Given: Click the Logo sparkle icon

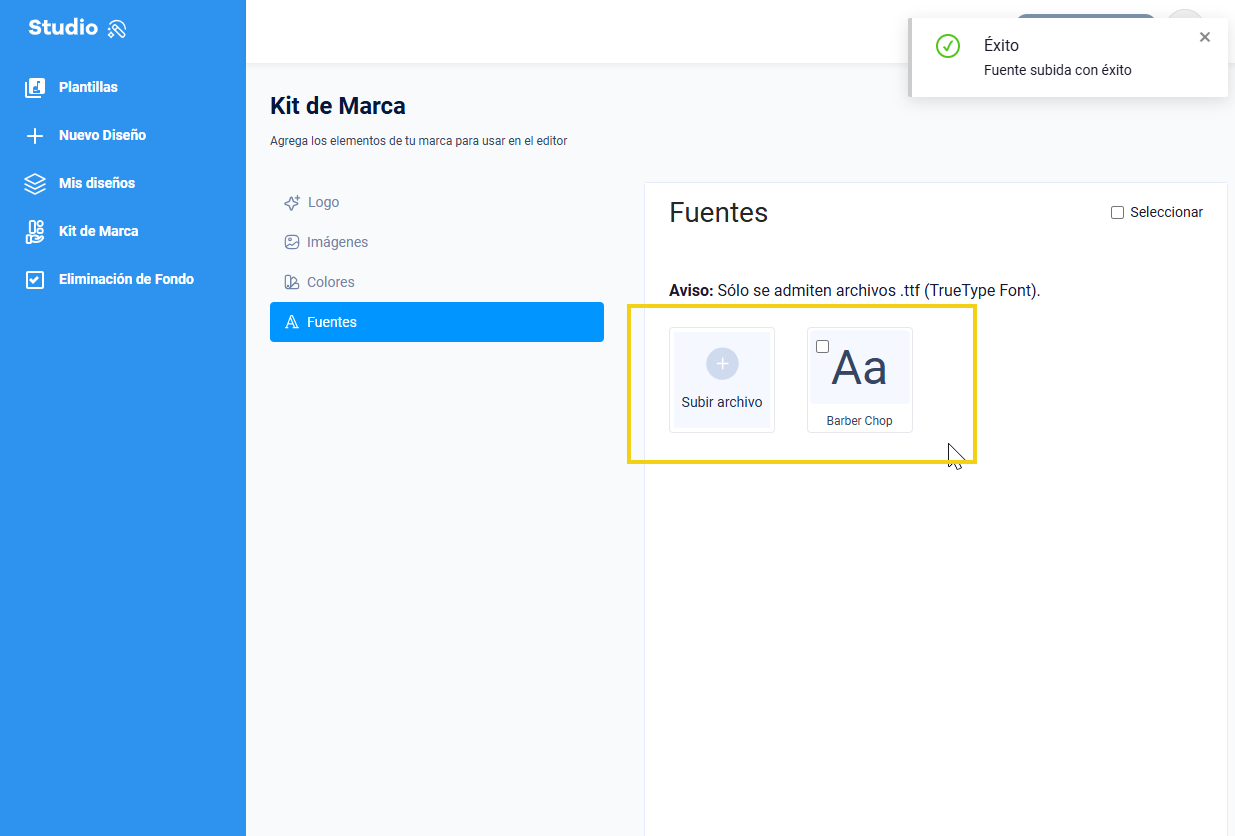Looking at the screenshot, I should click(292, 202).
